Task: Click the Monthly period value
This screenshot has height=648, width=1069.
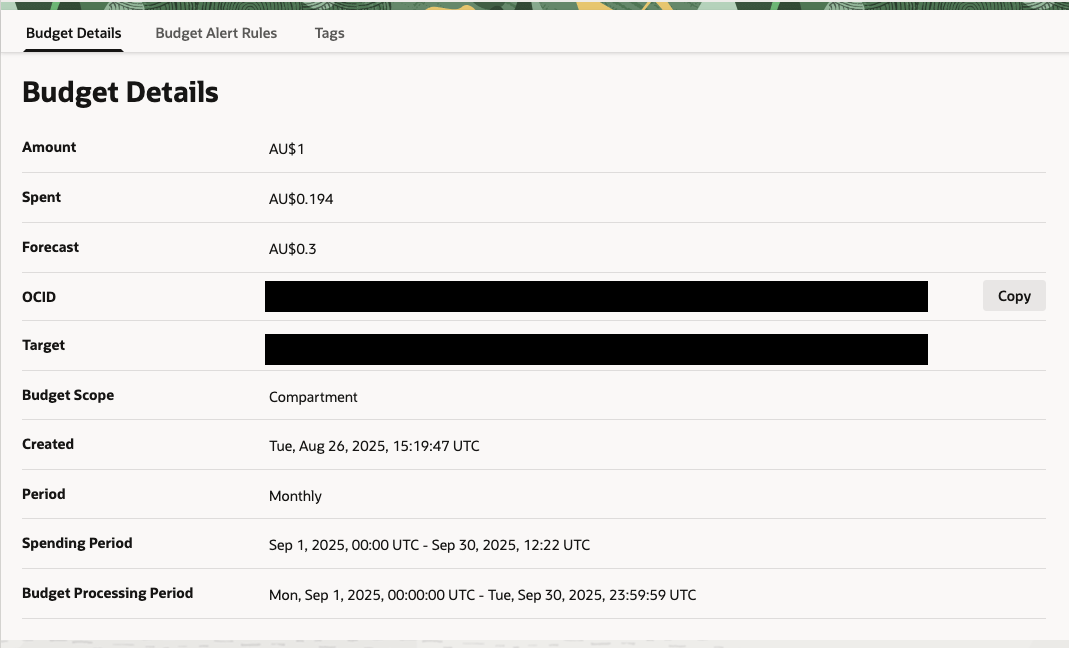Action: (295, 496)
